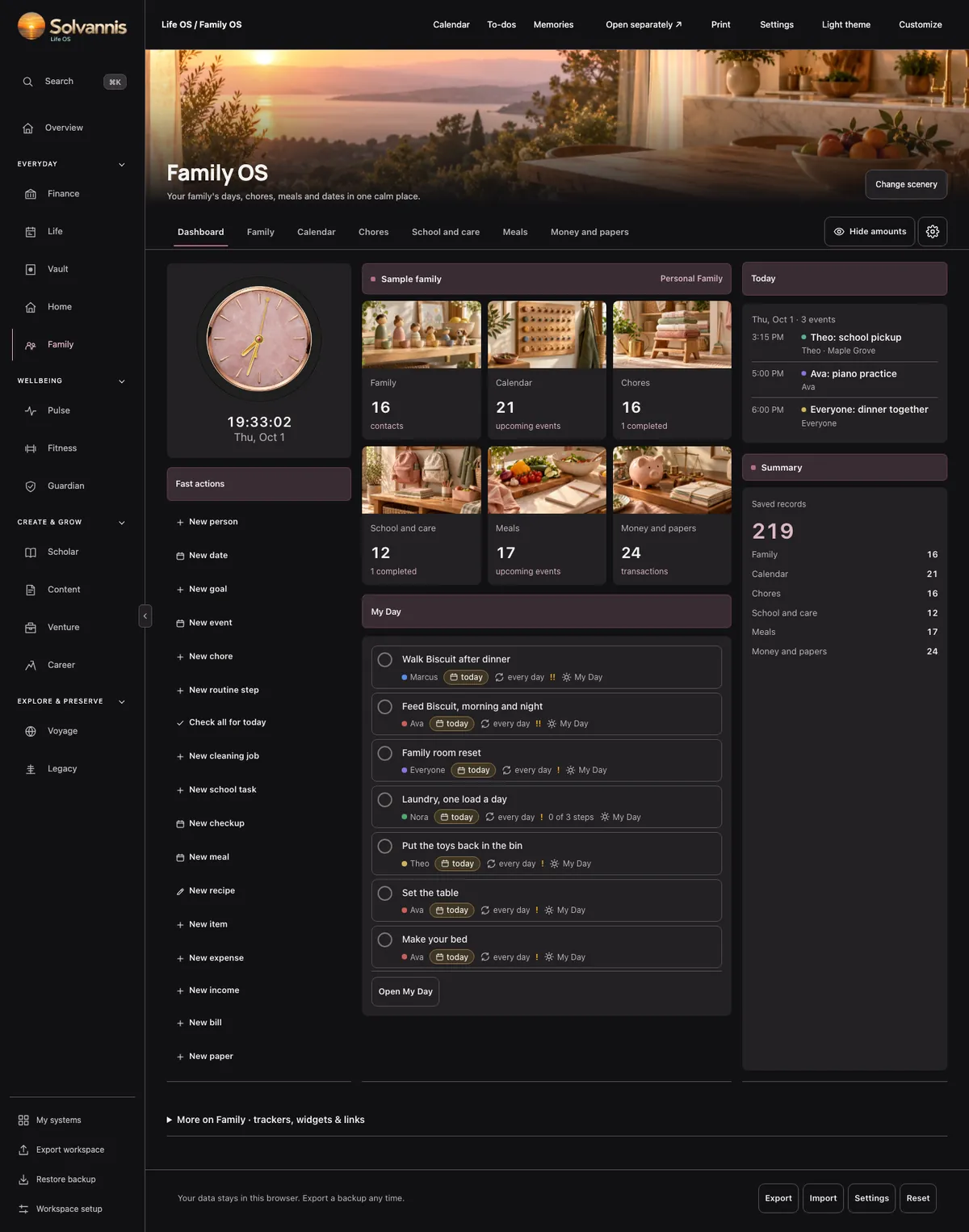Open dashboard gear settings icon

(933, 232)
